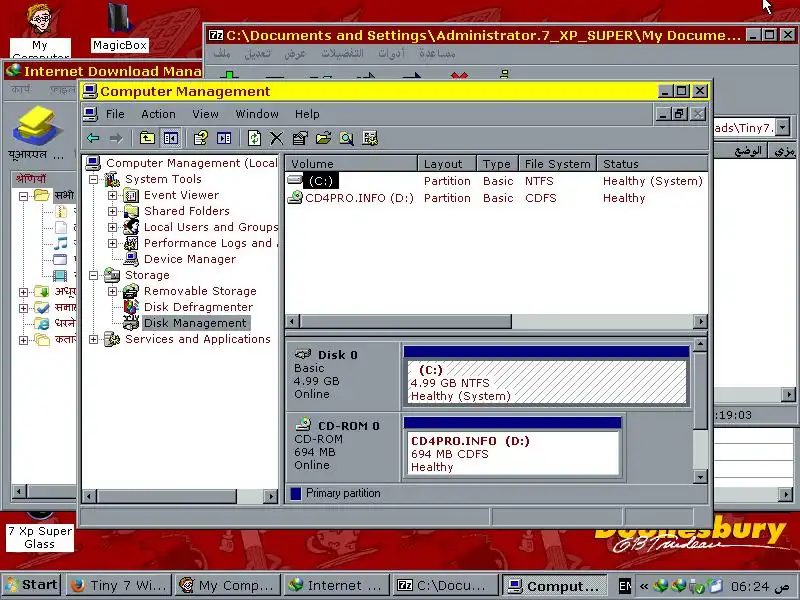This screenshot has height=600, width=800.
Task: Open the File menu
Action: 115,114
